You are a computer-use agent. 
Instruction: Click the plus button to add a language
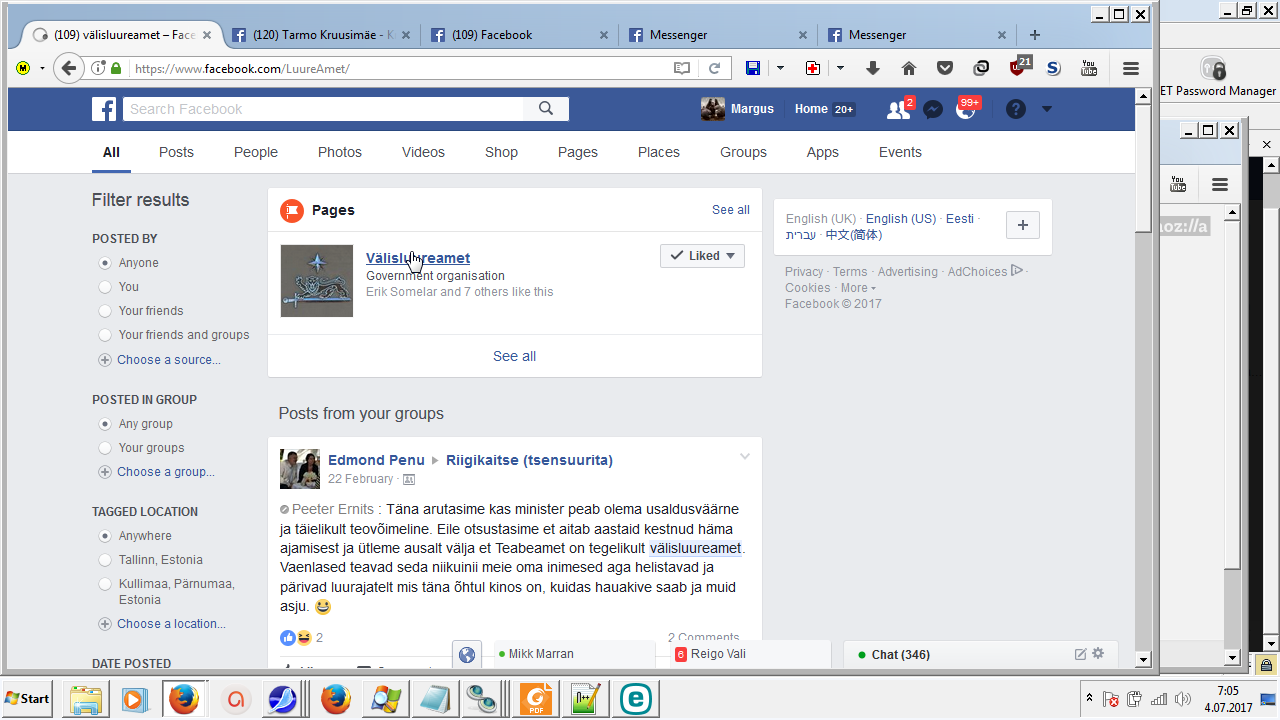1022,225
